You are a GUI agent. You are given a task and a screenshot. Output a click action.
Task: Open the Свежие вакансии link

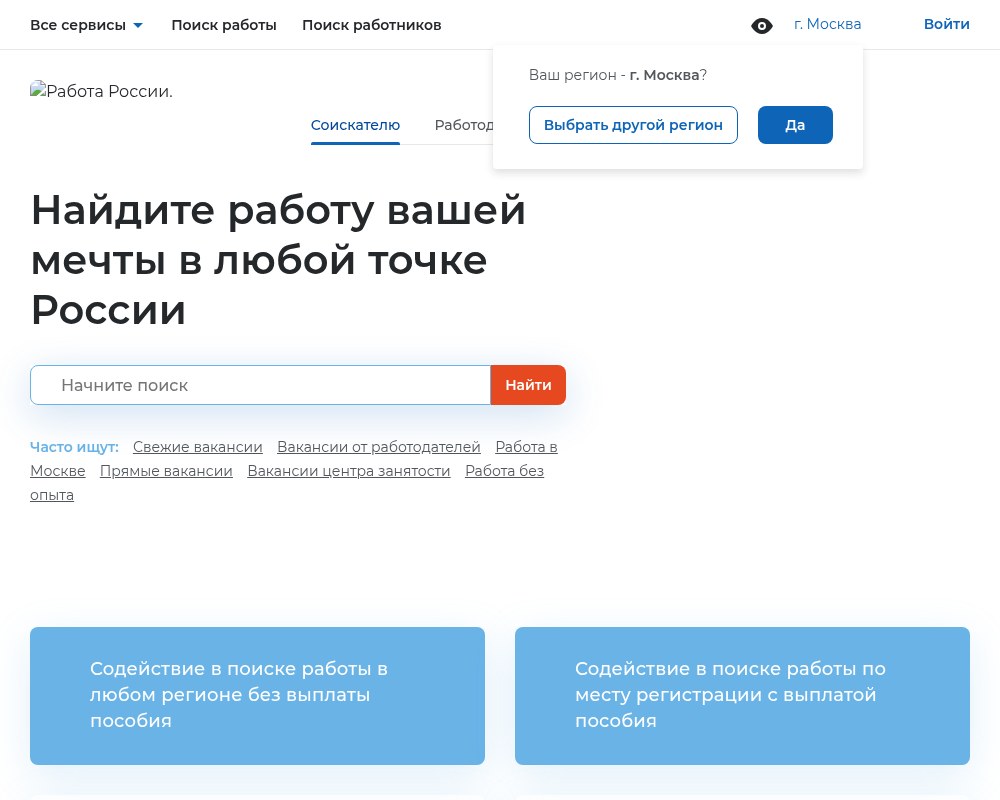(198, 447)
